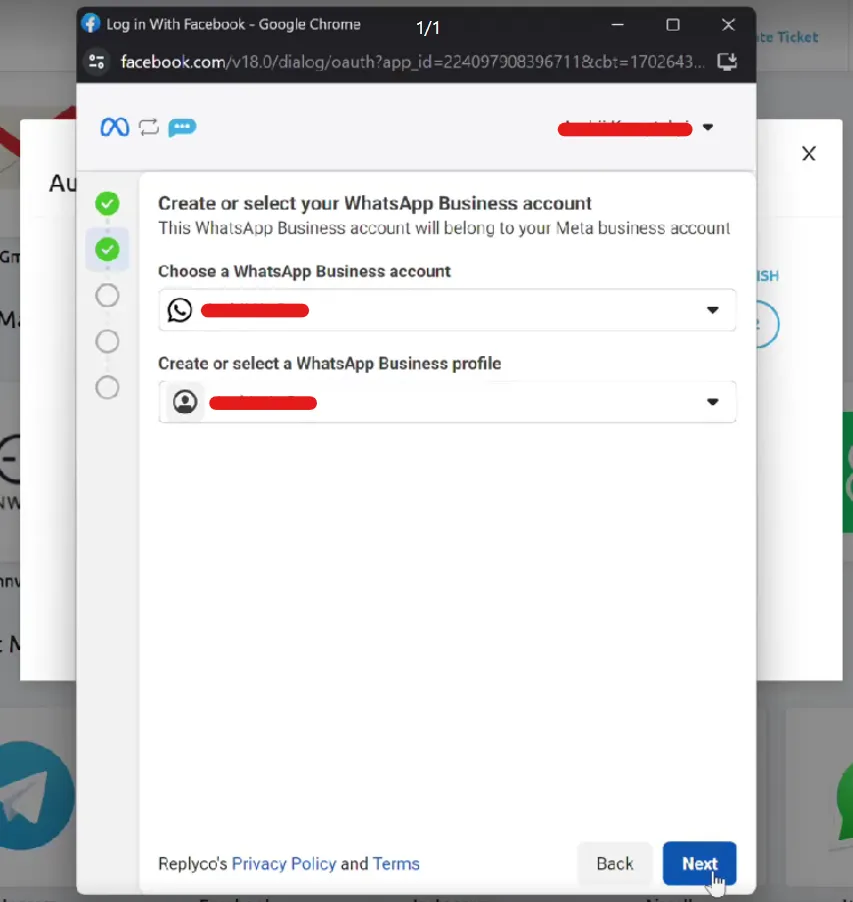Click the Facebook favicon in title bar

coord(90,24)
